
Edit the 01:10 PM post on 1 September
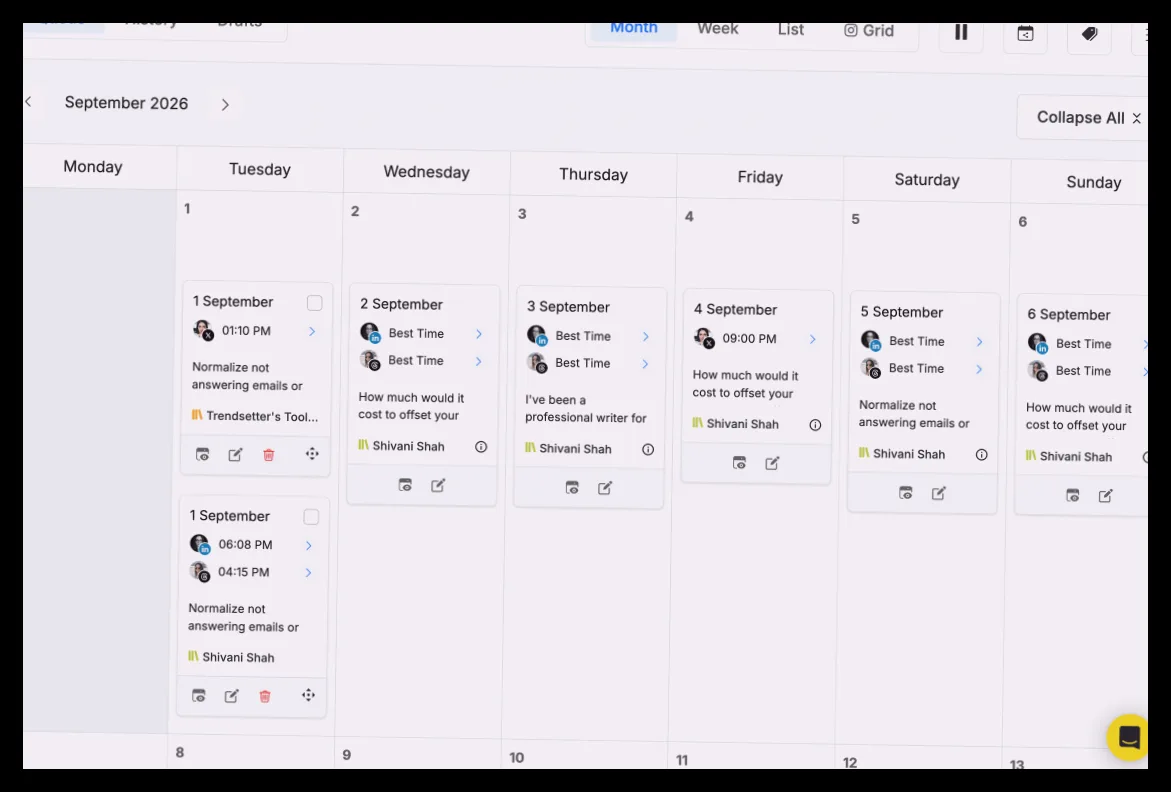coord(235,455)
